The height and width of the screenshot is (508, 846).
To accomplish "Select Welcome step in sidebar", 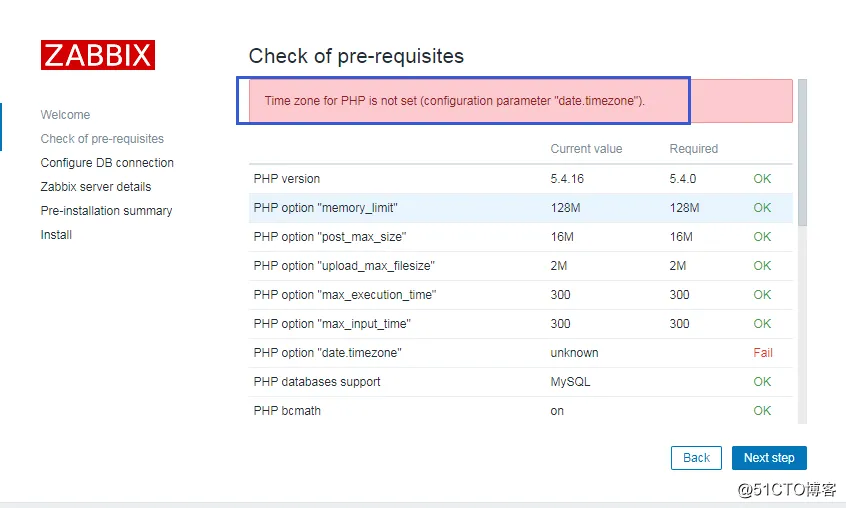I will 65,115.
